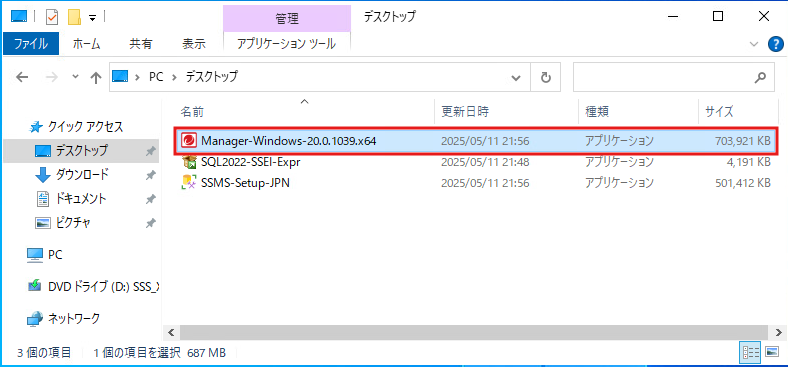Screen dimensions: 788x367
Task: Switch to large icons view in status bar
Action: coord(771,353)
